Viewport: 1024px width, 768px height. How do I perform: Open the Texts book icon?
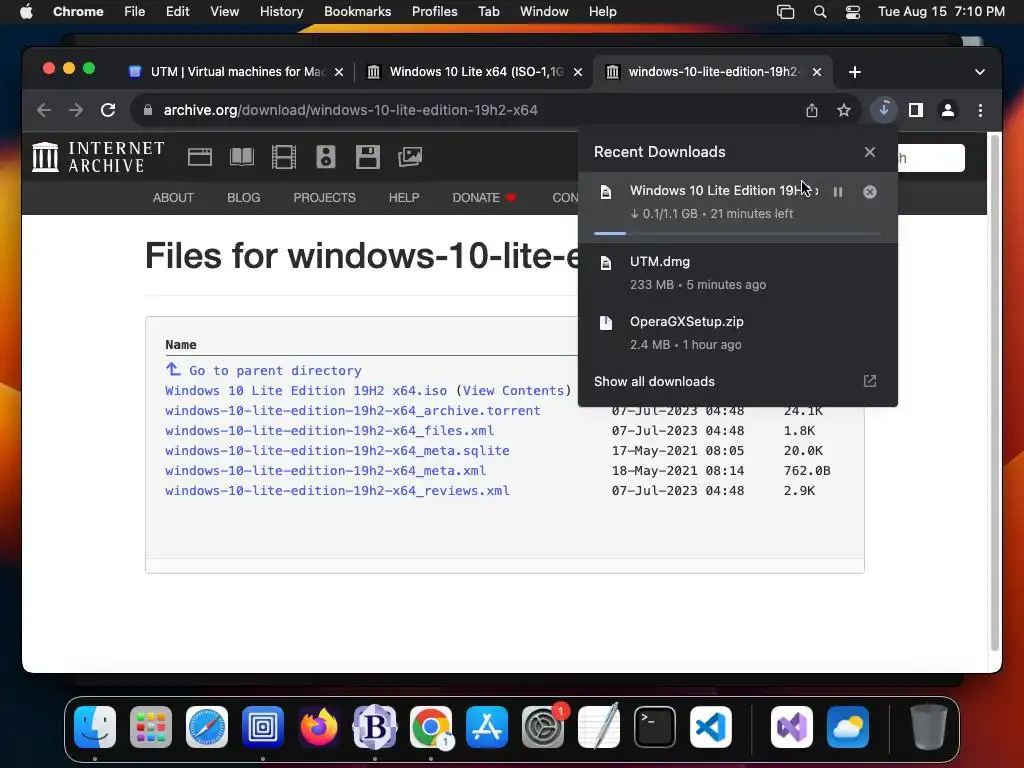[242, 157]
